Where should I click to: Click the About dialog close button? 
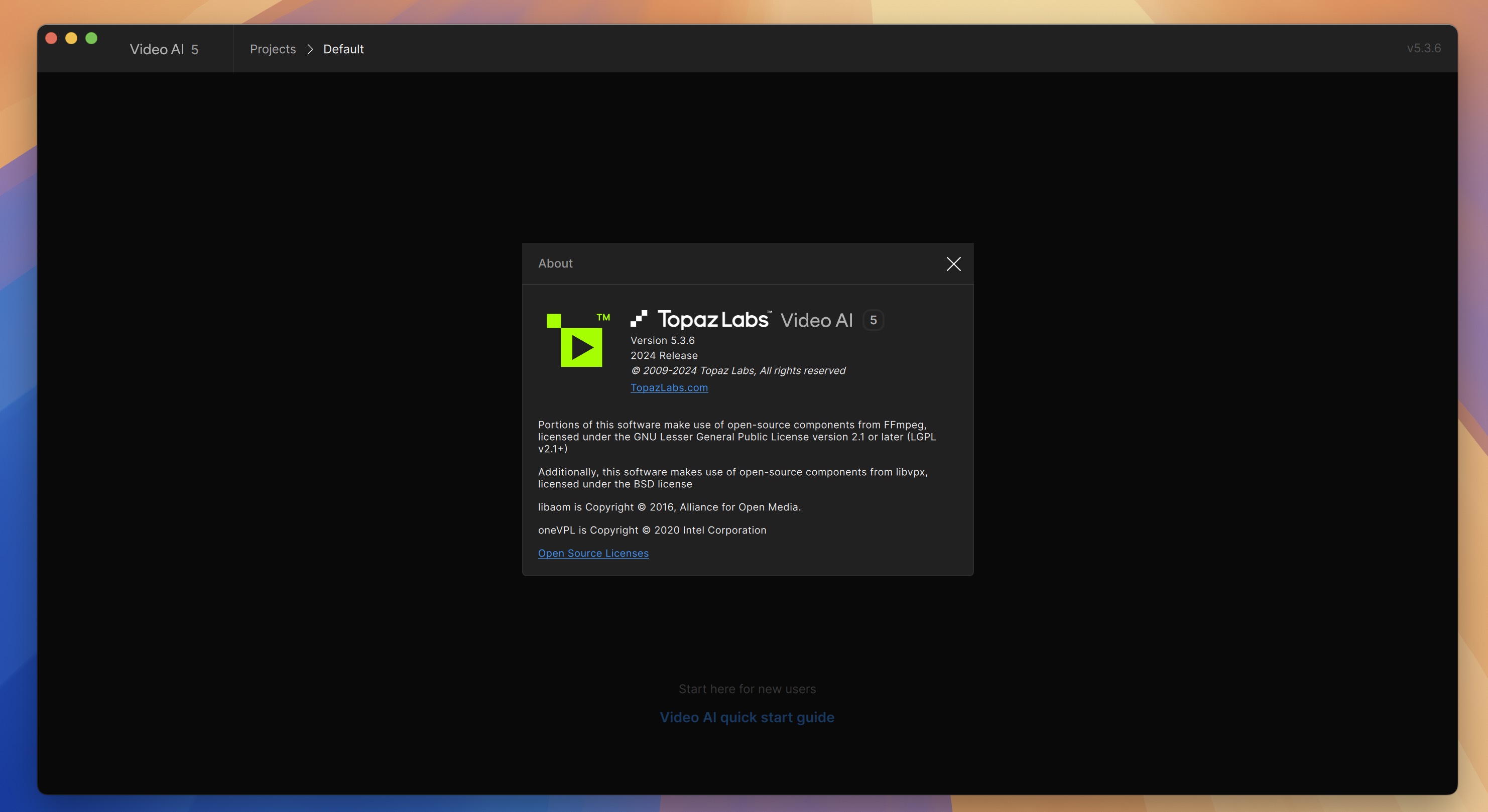pos(953,264)
